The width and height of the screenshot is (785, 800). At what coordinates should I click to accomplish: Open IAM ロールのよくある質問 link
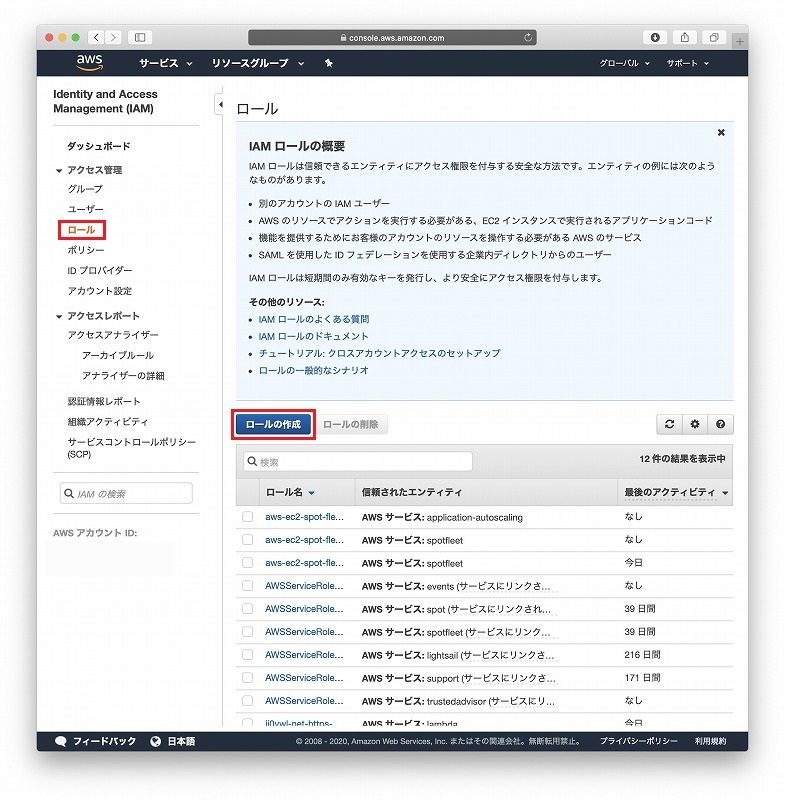click(314, 319)
